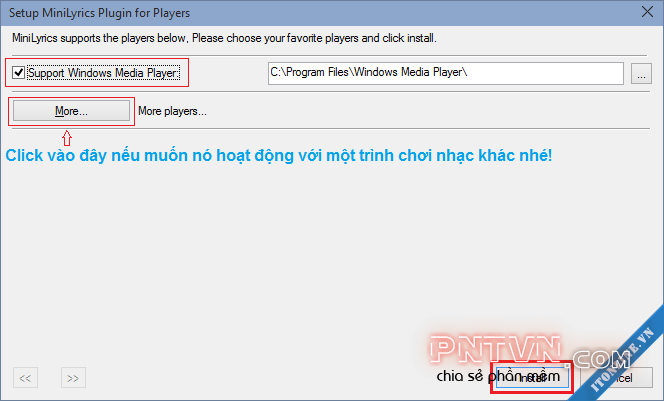Click the blue Vietnamese annotation text

coord(279,155)
